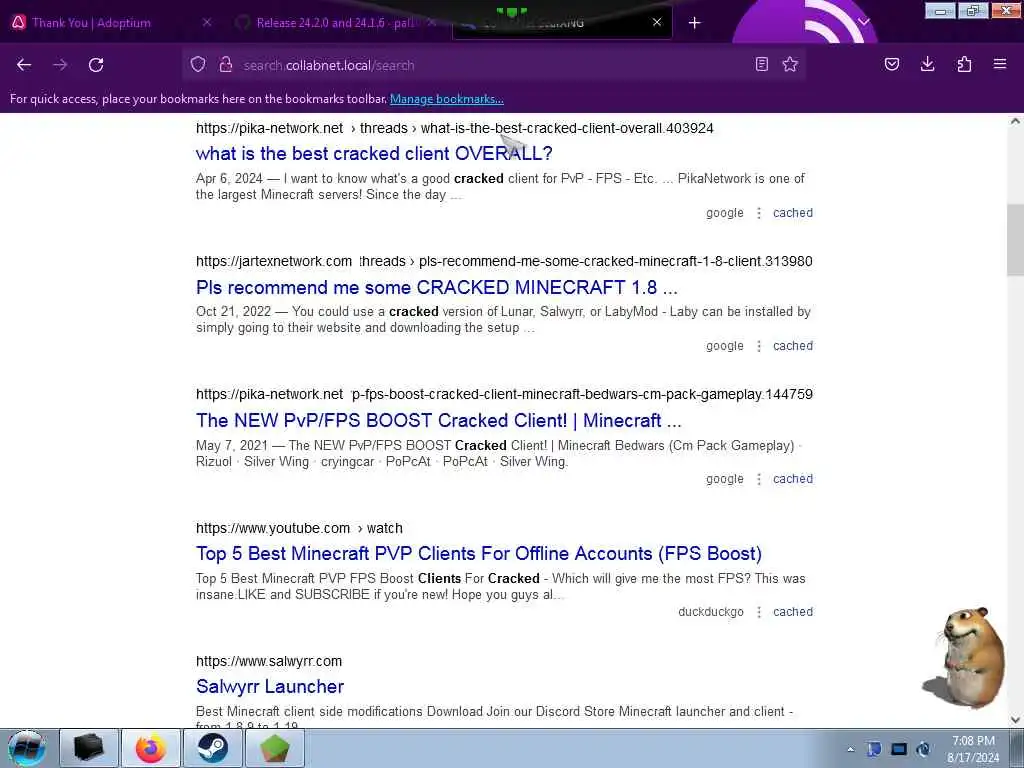
Task: Click 'google' source label on first result
Action: (725, 213)
